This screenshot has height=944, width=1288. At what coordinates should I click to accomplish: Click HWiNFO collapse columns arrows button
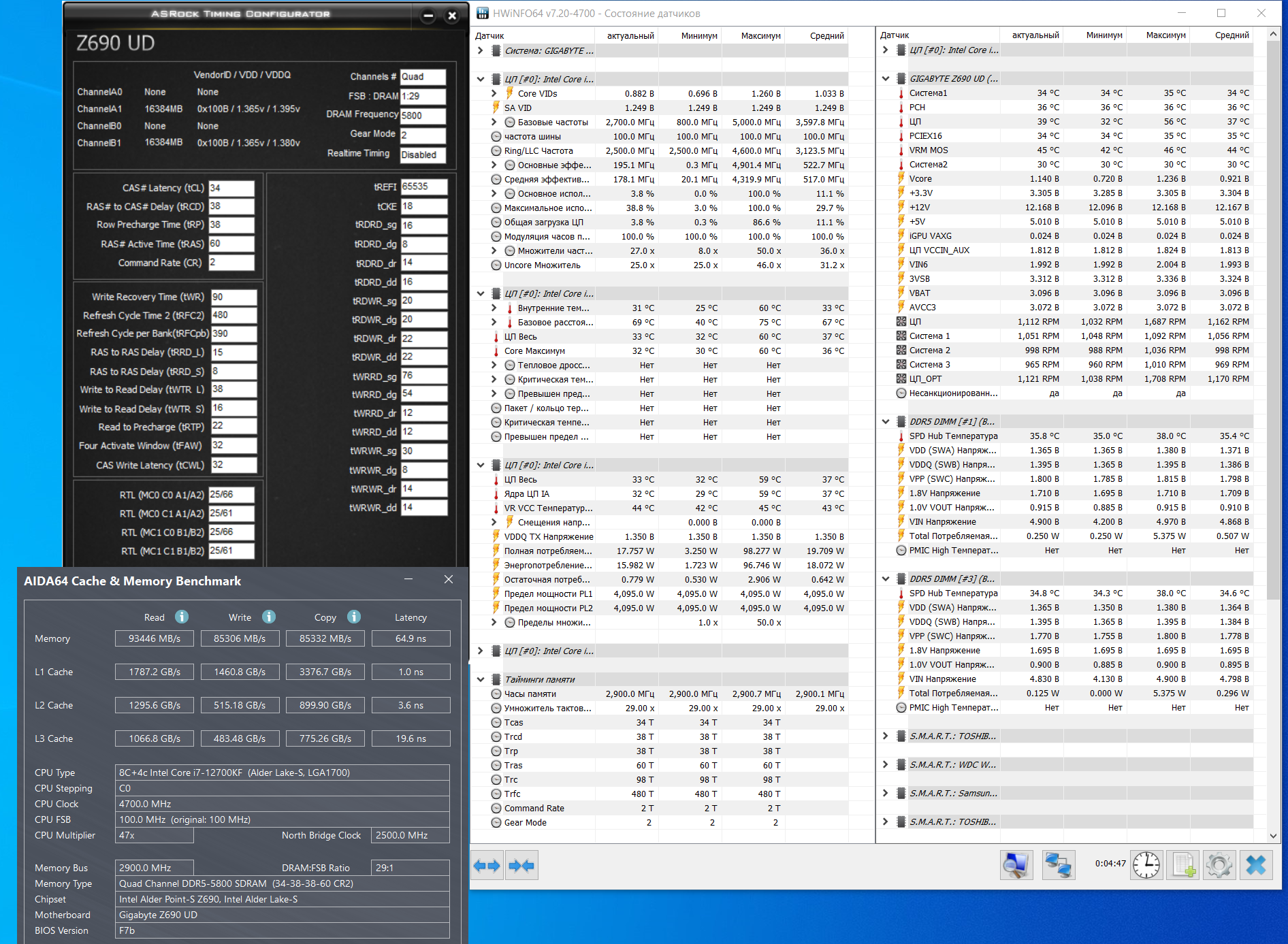pos(521,866)
